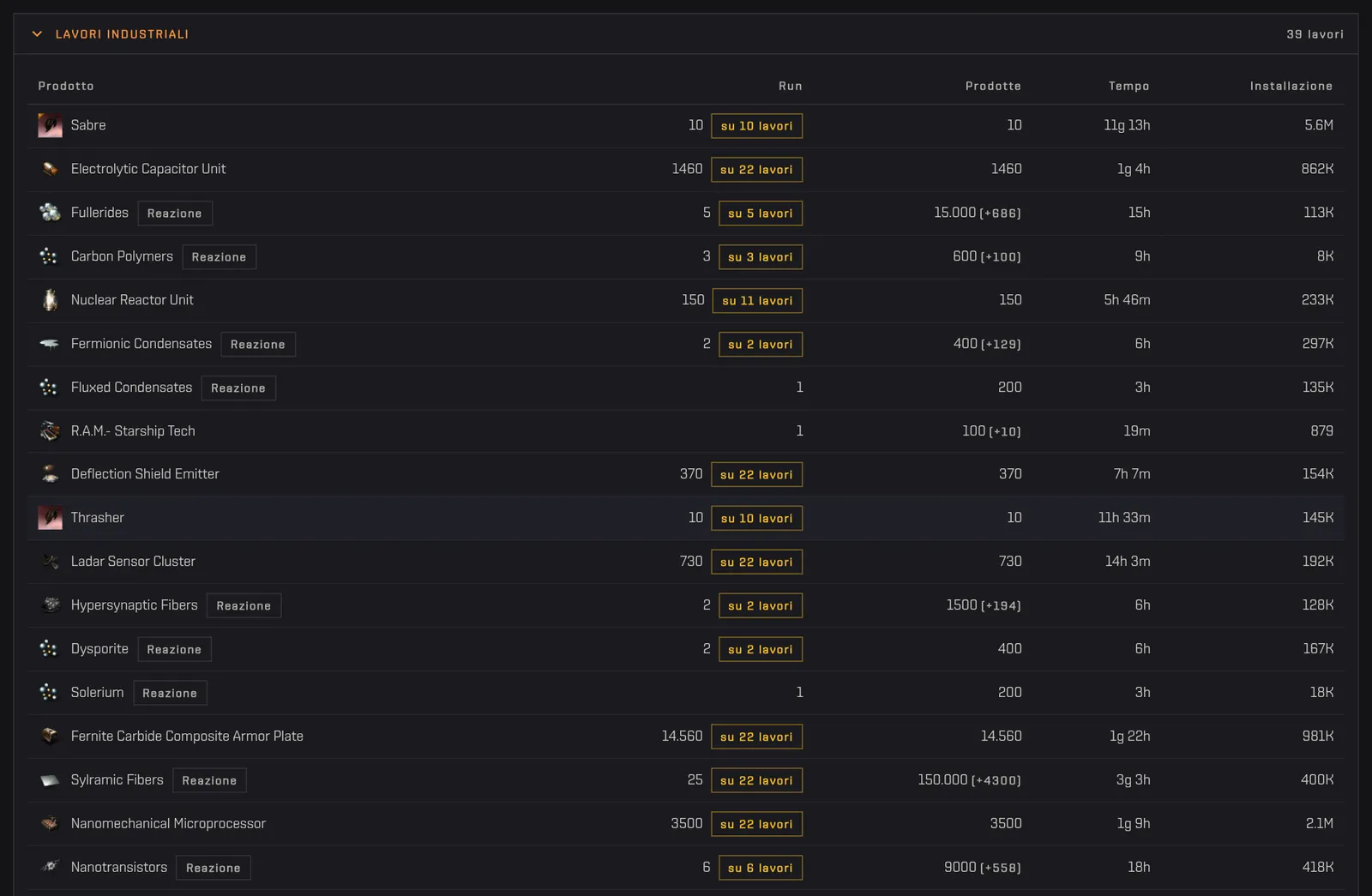The image size is (1372, 896).
Task: Click the Sylramic Fibers icon
Action: tap(50, 780)
